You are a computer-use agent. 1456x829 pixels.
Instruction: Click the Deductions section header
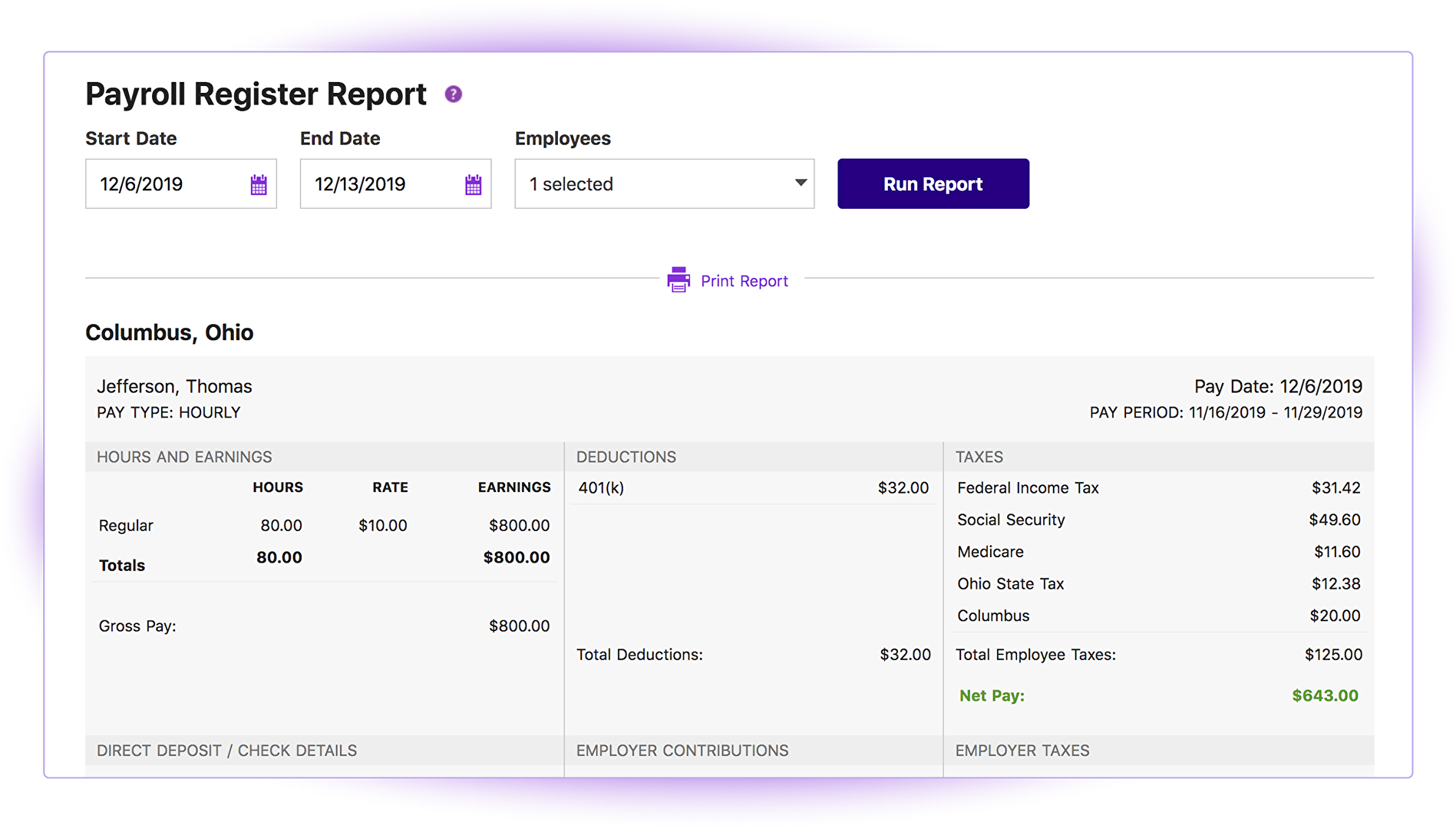pos(626,457)
